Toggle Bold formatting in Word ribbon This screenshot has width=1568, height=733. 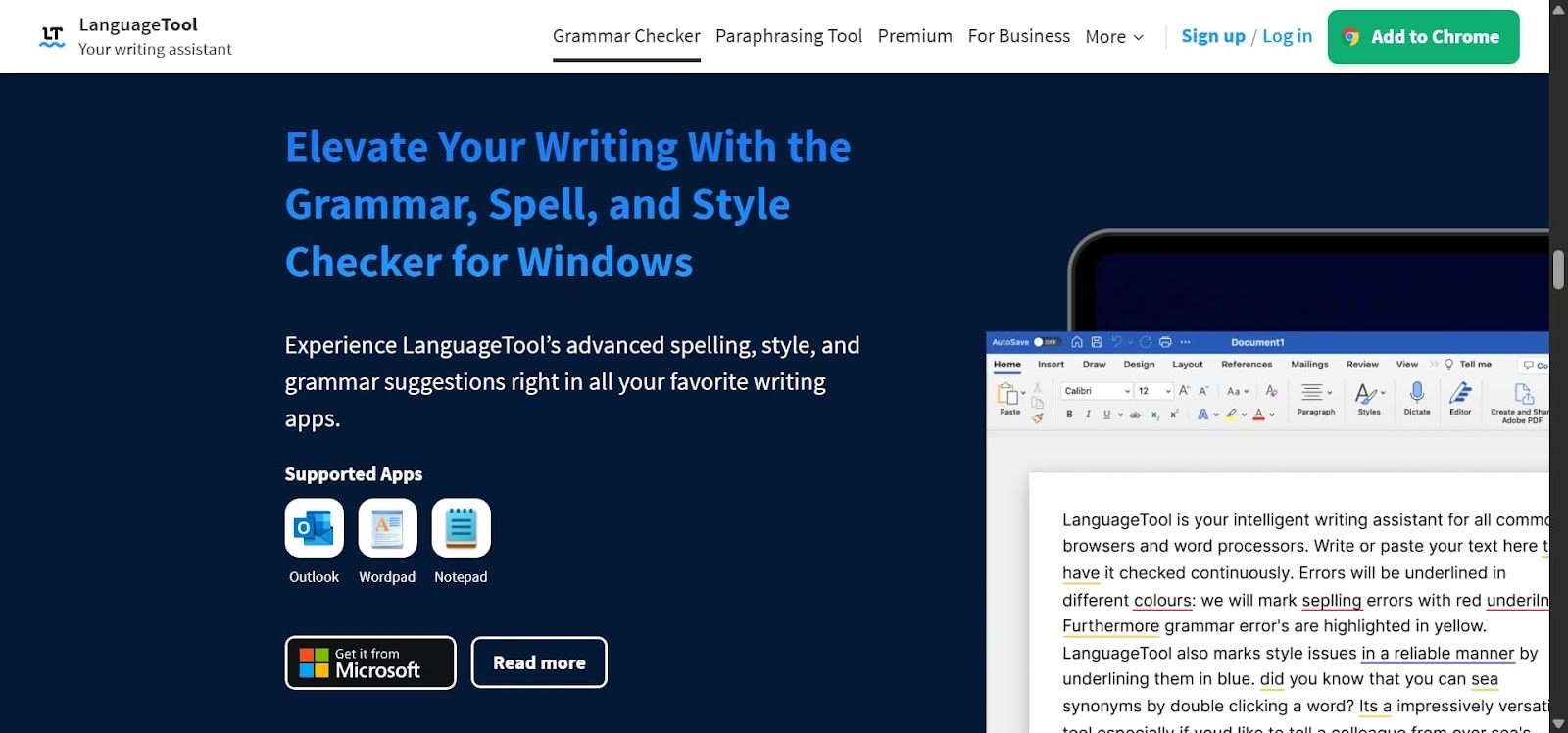(x=1069, y=415)
